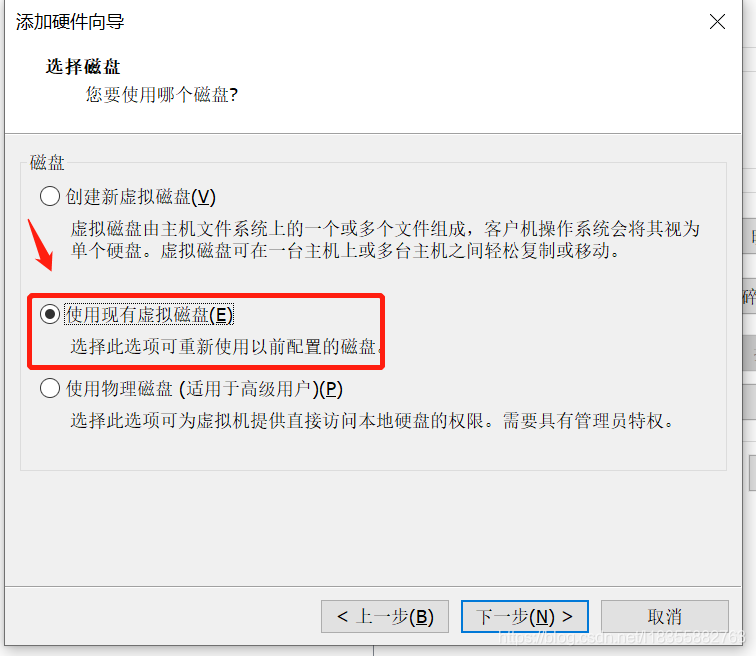Image resolution: width=756 pixels, height=656 pixels.
Task: Click the 创建新虚拟磁盘(V) label text
Action: (x=141, y=197)
